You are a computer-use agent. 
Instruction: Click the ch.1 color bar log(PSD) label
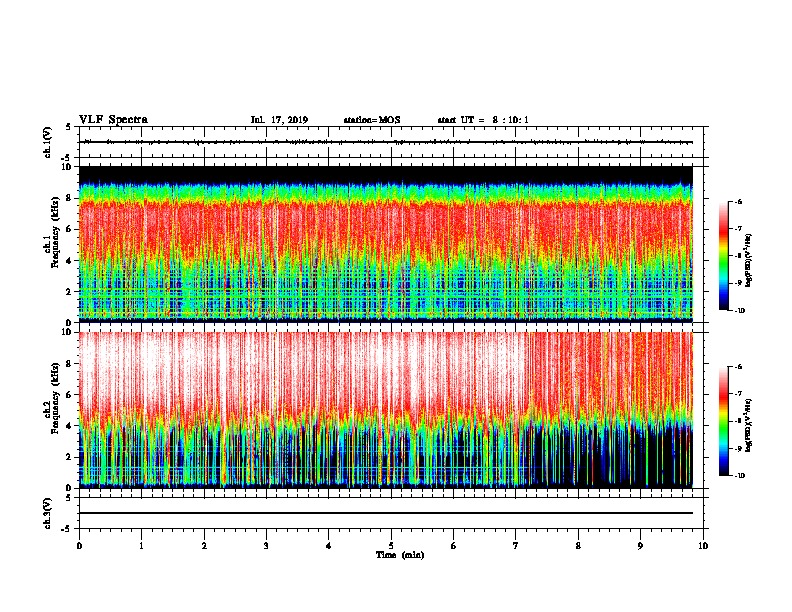pos(748,260)
